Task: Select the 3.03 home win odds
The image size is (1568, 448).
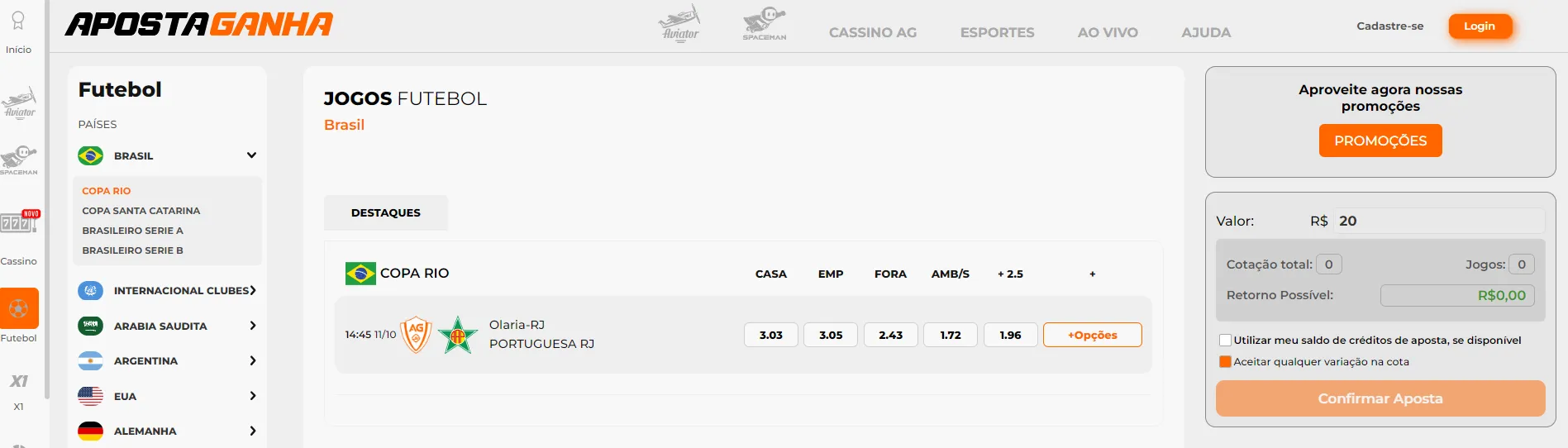Action: pyautogui.click(x=771, y=335)
